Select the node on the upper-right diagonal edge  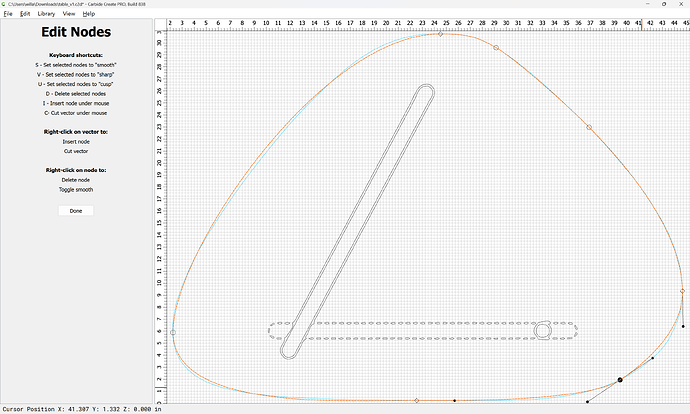pos(589,127)
